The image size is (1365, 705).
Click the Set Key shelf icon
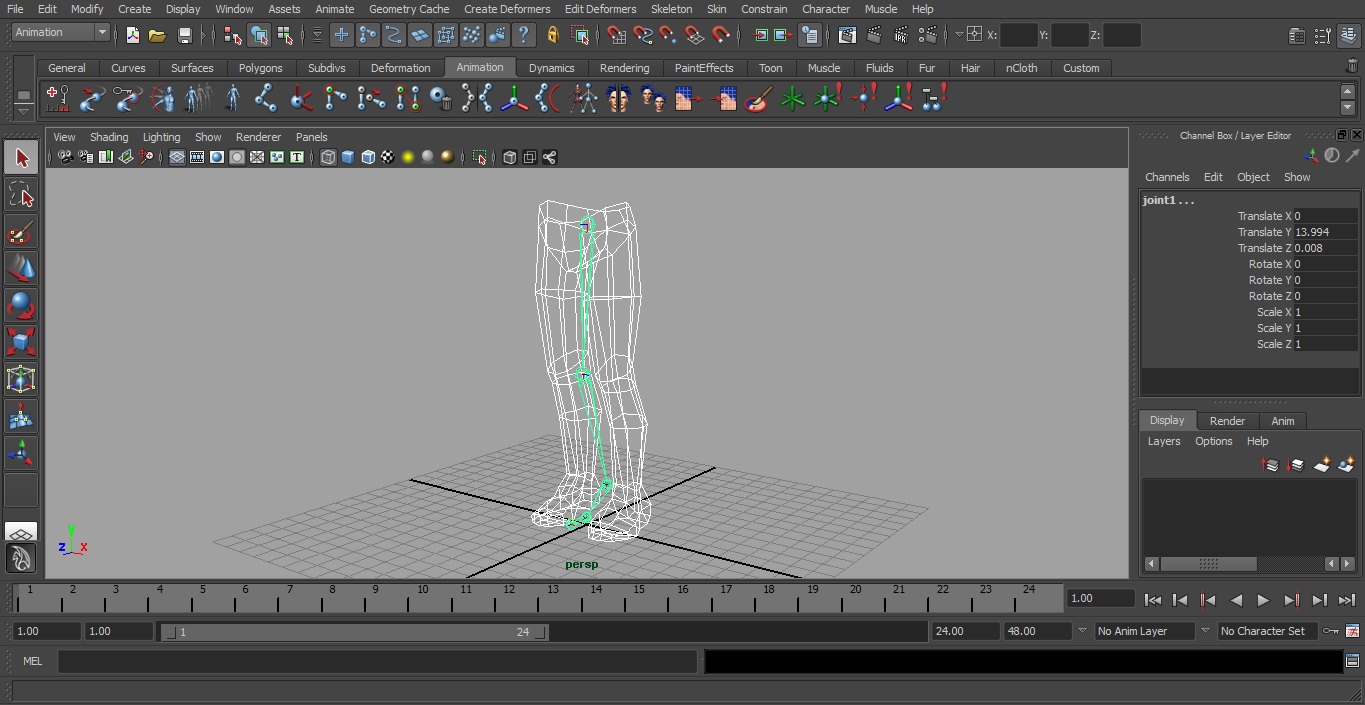pyautogui.click(x=57, y=98)
